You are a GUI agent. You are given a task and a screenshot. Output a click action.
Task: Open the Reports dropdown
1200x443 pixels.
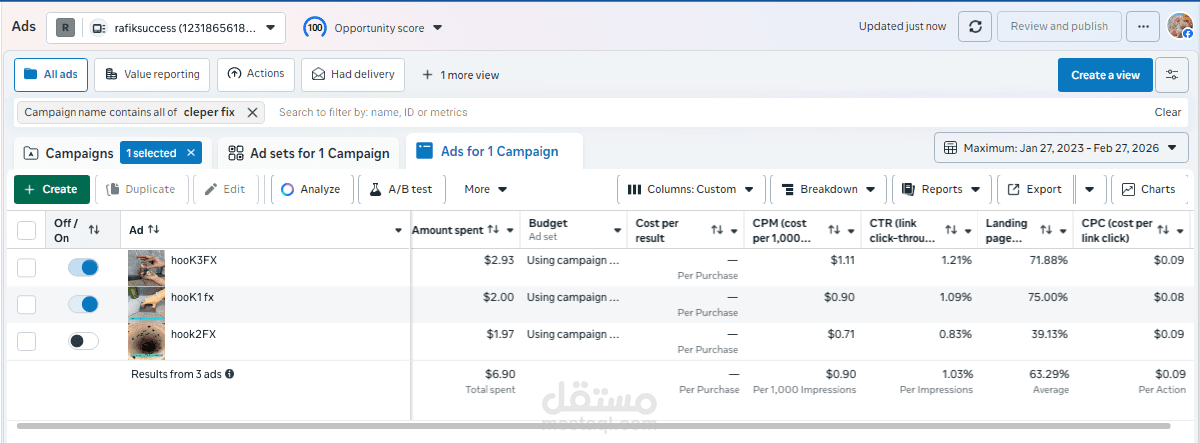941,189
